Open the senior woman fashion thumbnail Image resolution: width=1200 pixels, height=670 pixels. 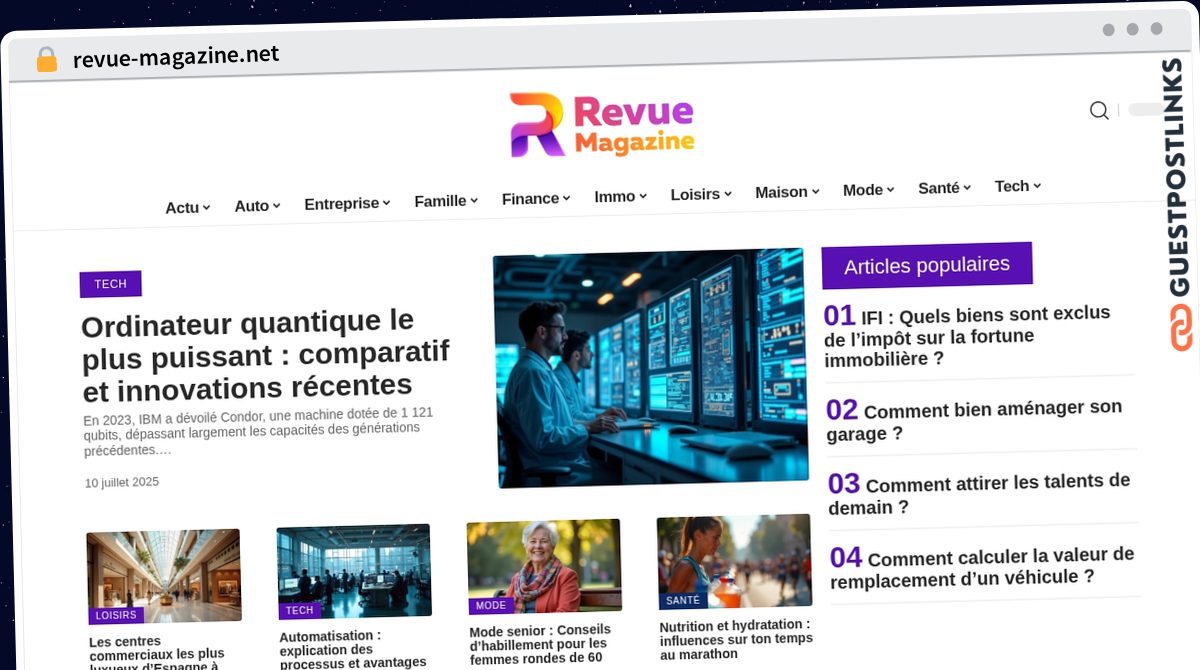(x=544, y=565)
